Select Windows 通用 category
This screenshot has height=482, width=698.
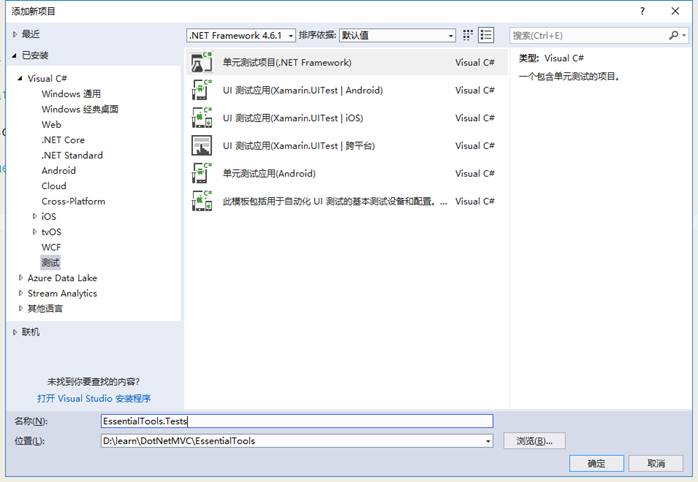coord(71,94)
